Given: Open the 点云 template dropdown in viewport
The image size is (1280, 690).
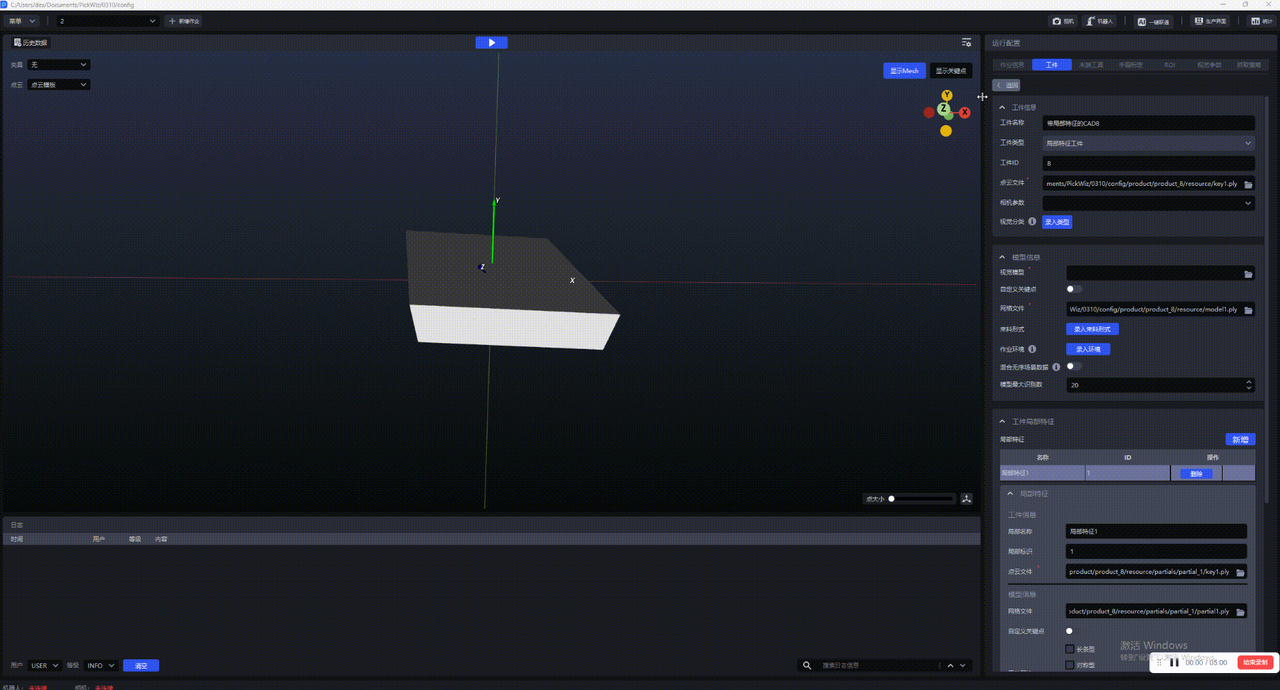Looking at the screenshot, I should 59,85.
